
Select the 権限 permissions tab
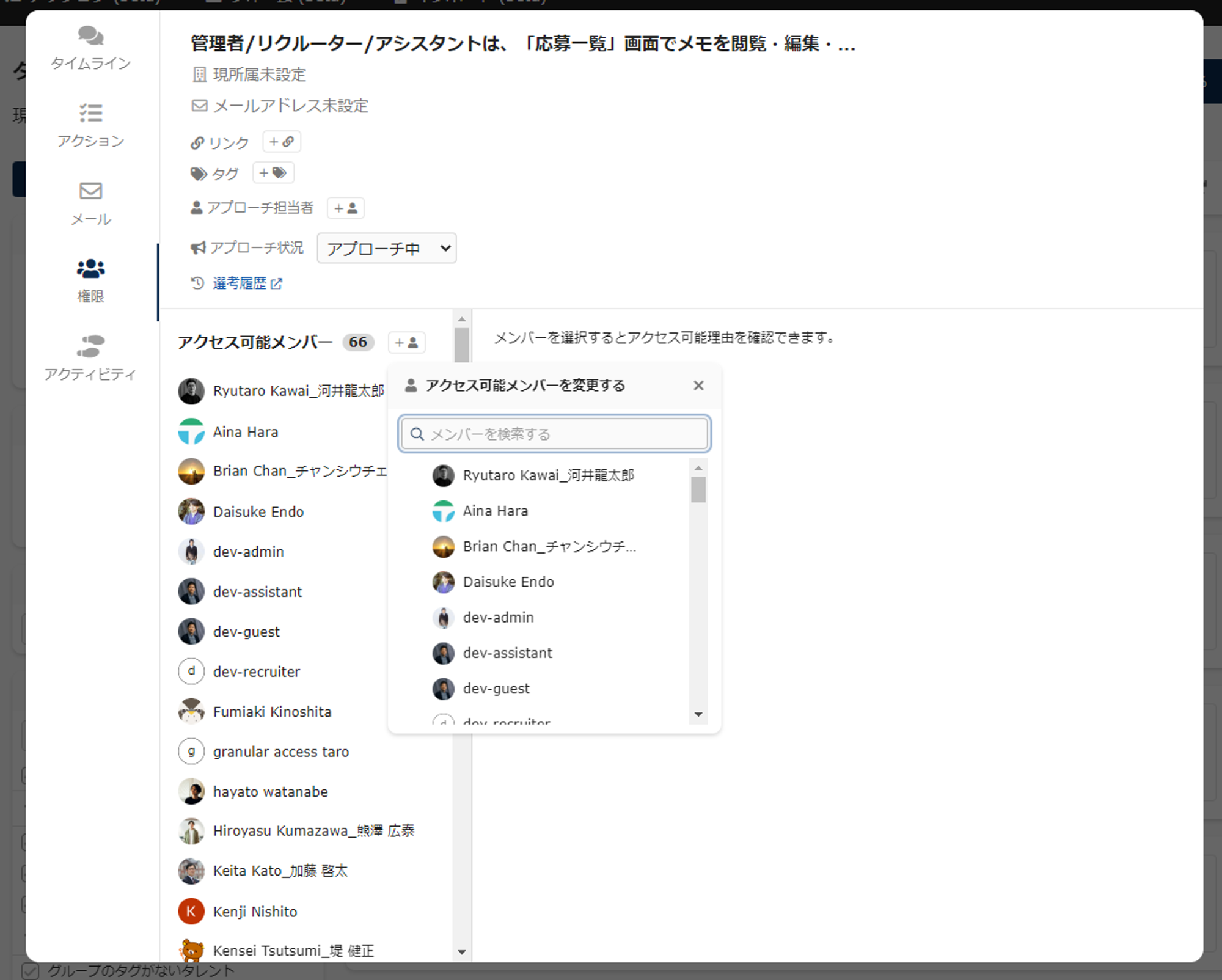coord(90,281)
